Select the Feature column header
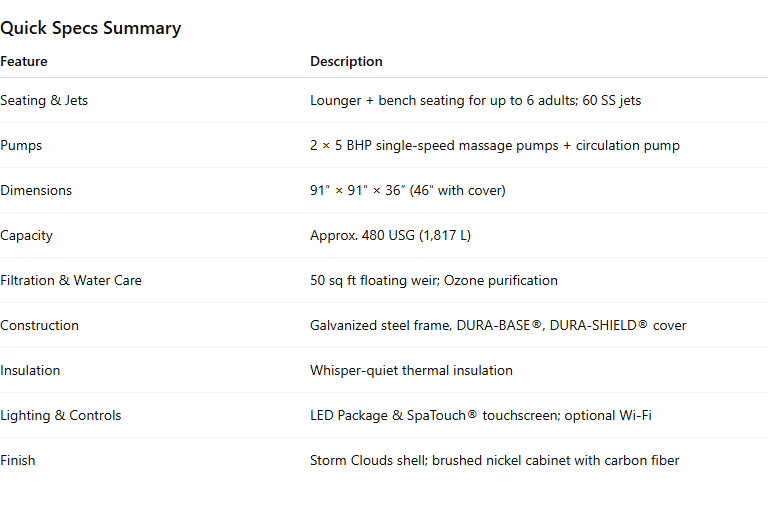The height and width of the screenshot is (505, 768). tap(24, 61)
